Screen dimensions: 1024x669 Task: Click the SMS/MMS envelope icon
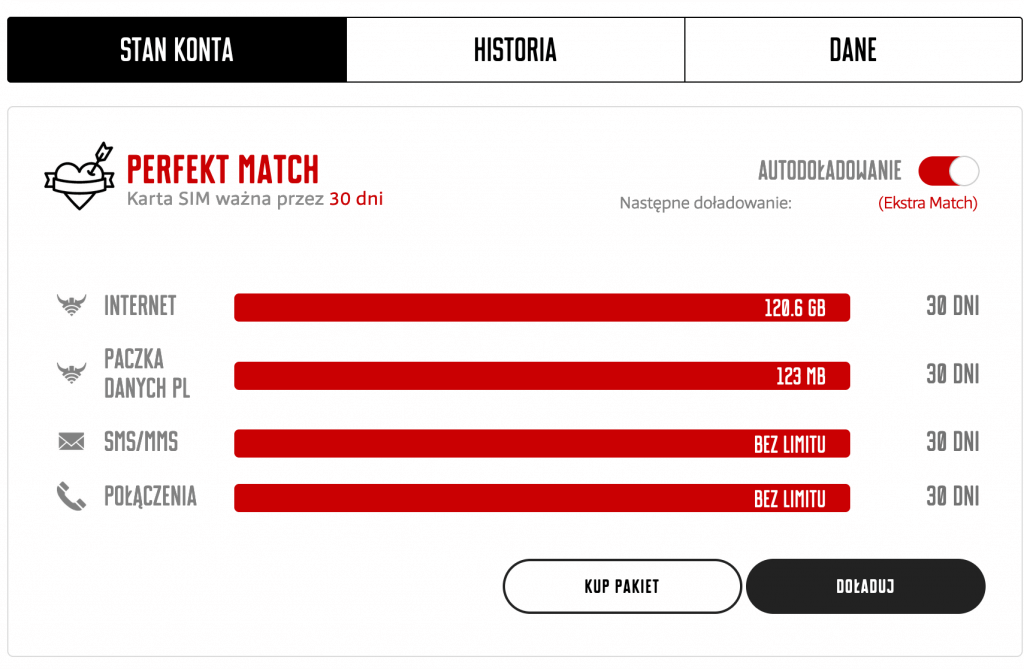(x=72, y=443)
